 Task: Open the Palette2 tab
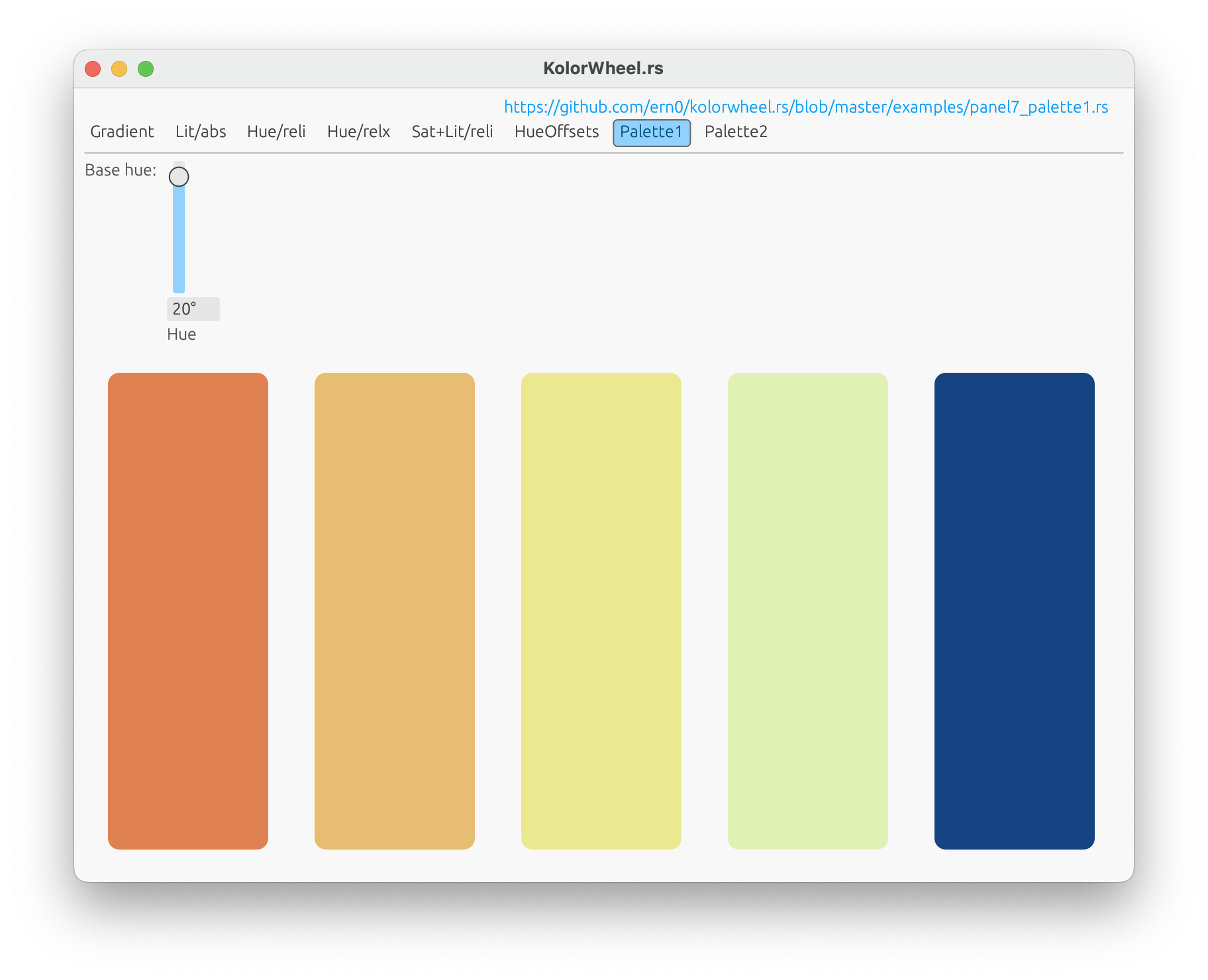coord(736,132)
